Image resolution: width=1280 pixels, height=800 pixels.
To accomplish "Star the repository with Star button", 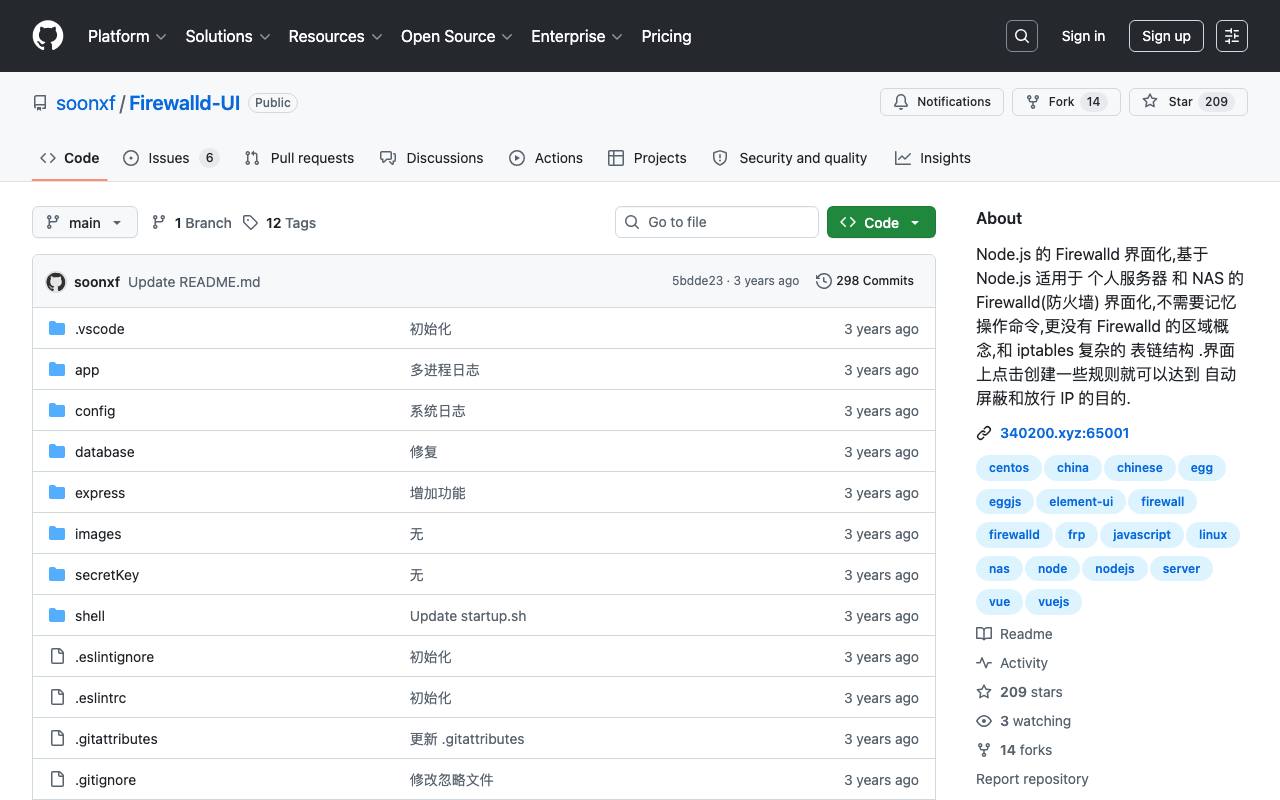I will click(x=1188, y=102).
